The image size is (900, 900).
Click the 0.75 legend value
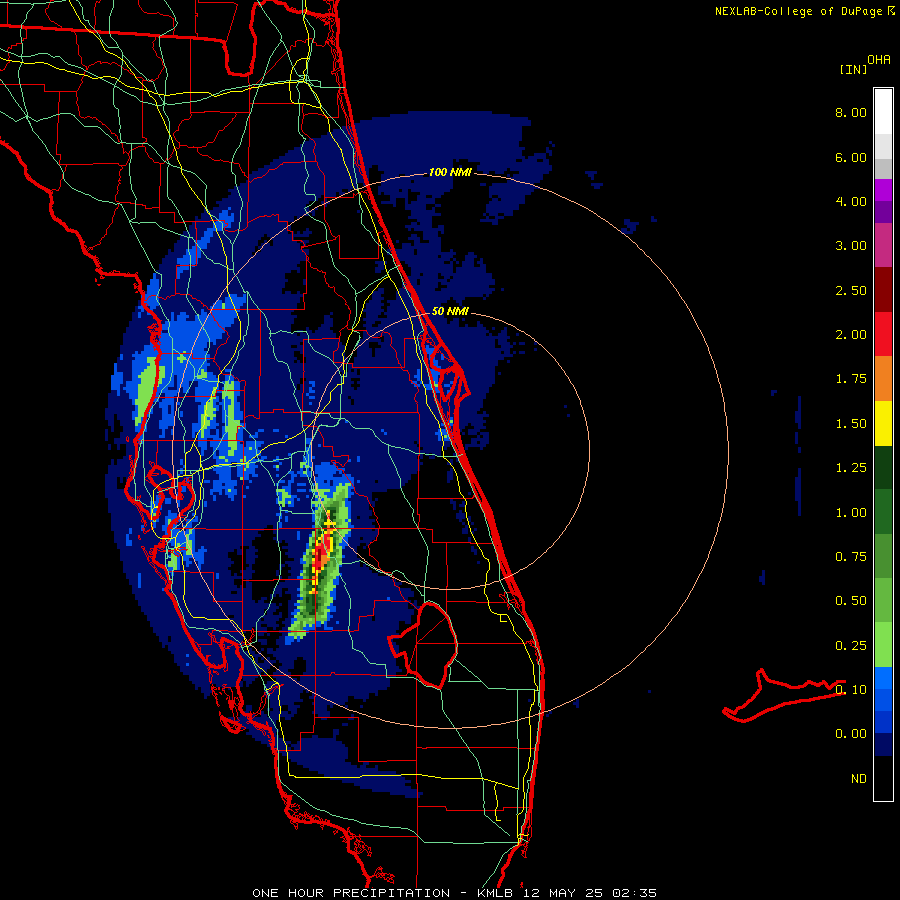pos(851,557)
